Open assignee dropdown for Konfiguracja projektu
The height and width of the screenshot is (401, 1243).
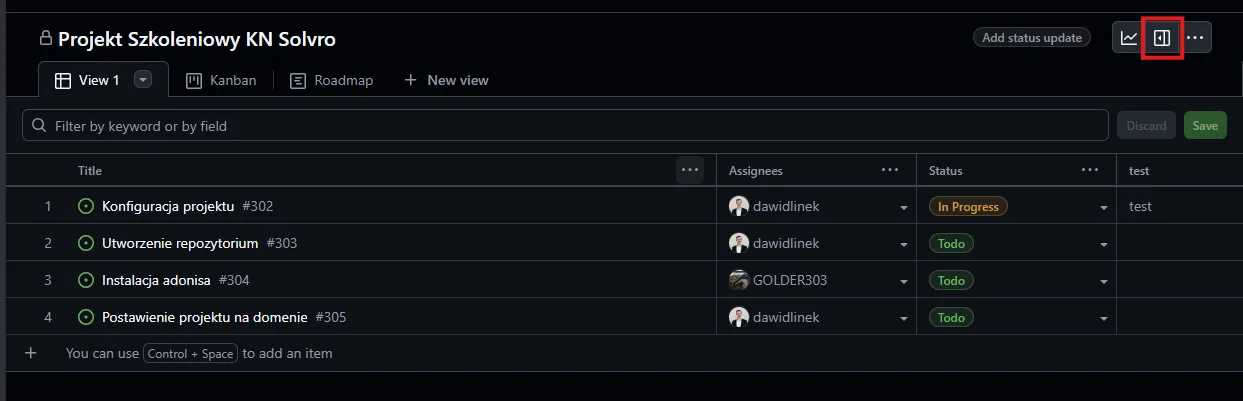[x=904, y=207]
